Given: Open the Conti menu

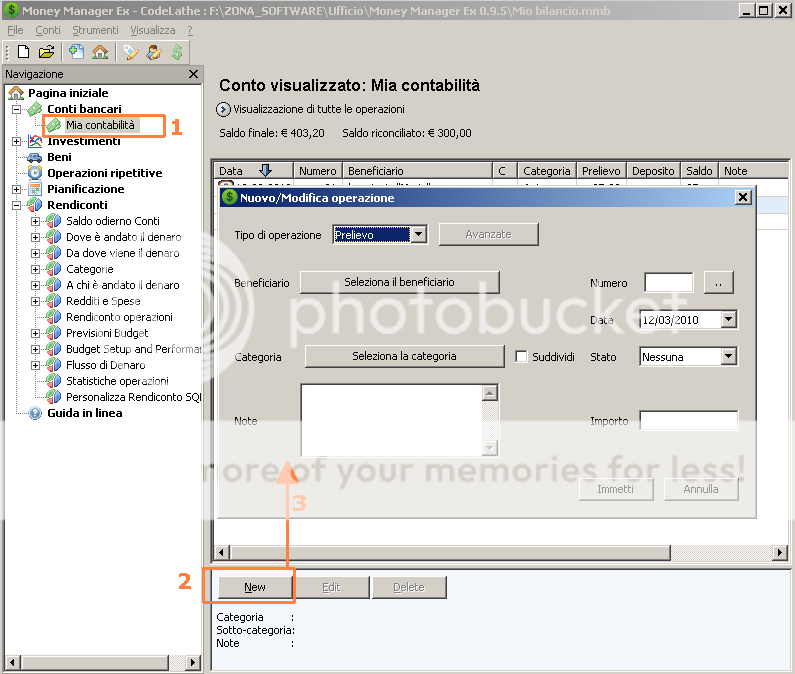Looking at the screenshot, I should pyautogui.click(x=48, y=30).
